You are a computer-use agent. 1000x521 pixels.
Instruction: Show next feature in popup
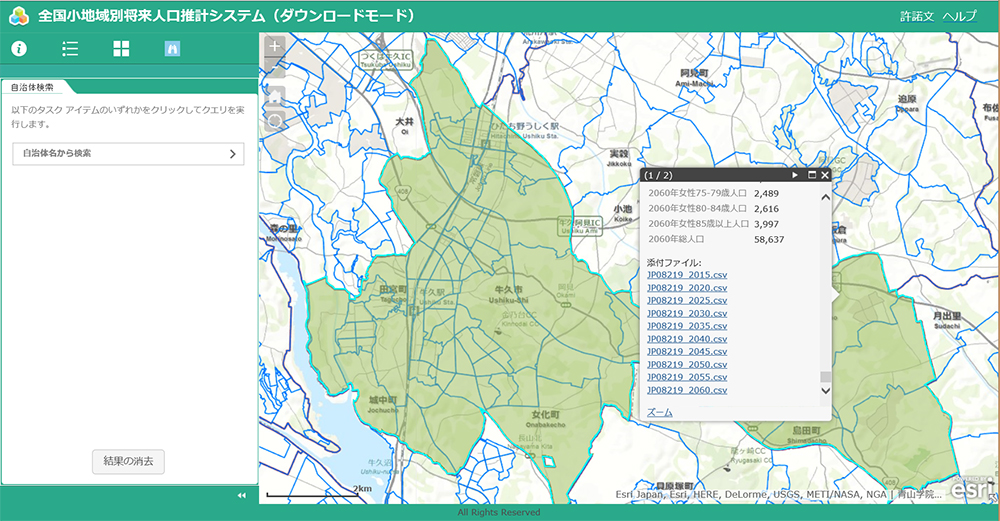[795, 175]
